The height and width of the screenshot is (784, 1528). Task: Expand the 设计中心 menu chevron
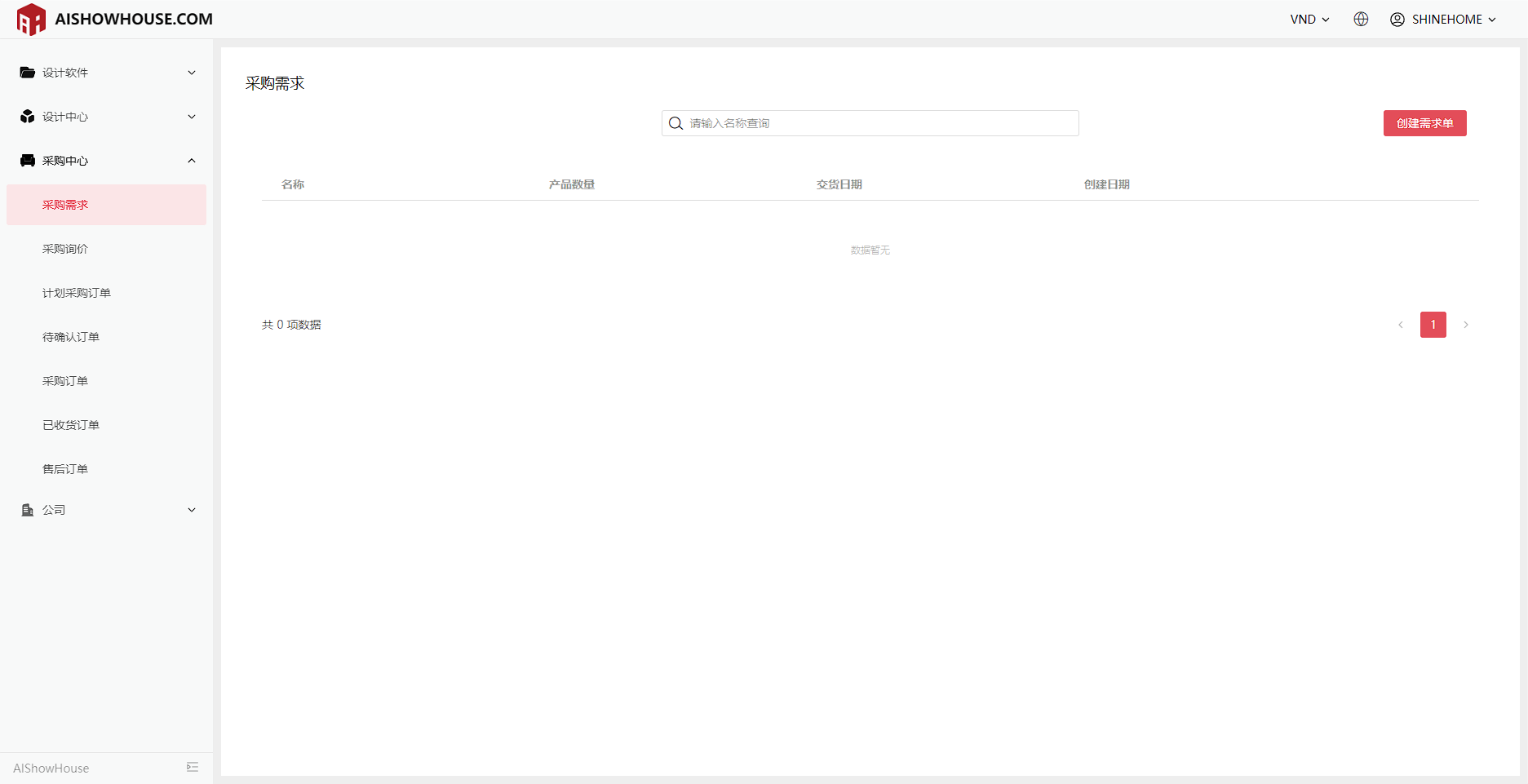[192, 117]
